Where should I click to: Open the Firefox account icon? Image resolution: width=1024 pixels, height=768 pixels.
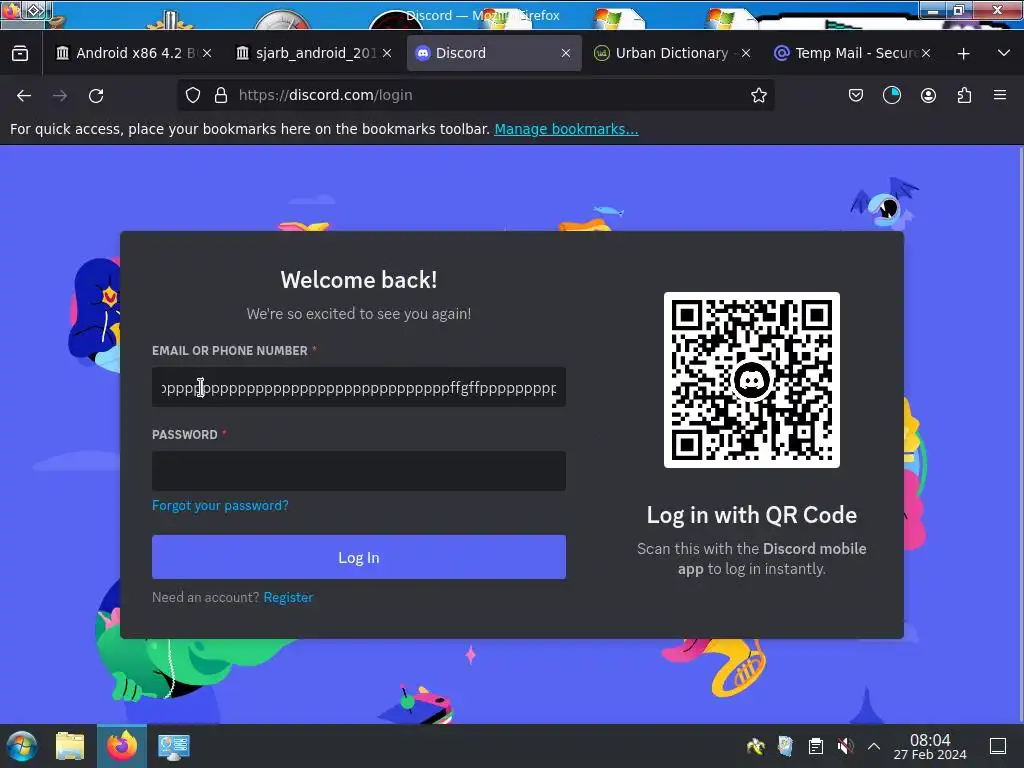point(928,95)
